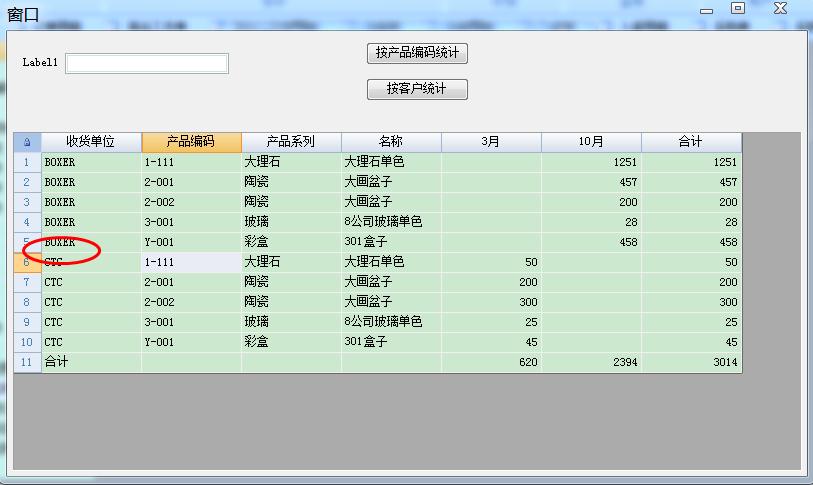Click 大理石 series cell in row 1

pyautogui.click(x=291, y=162)
